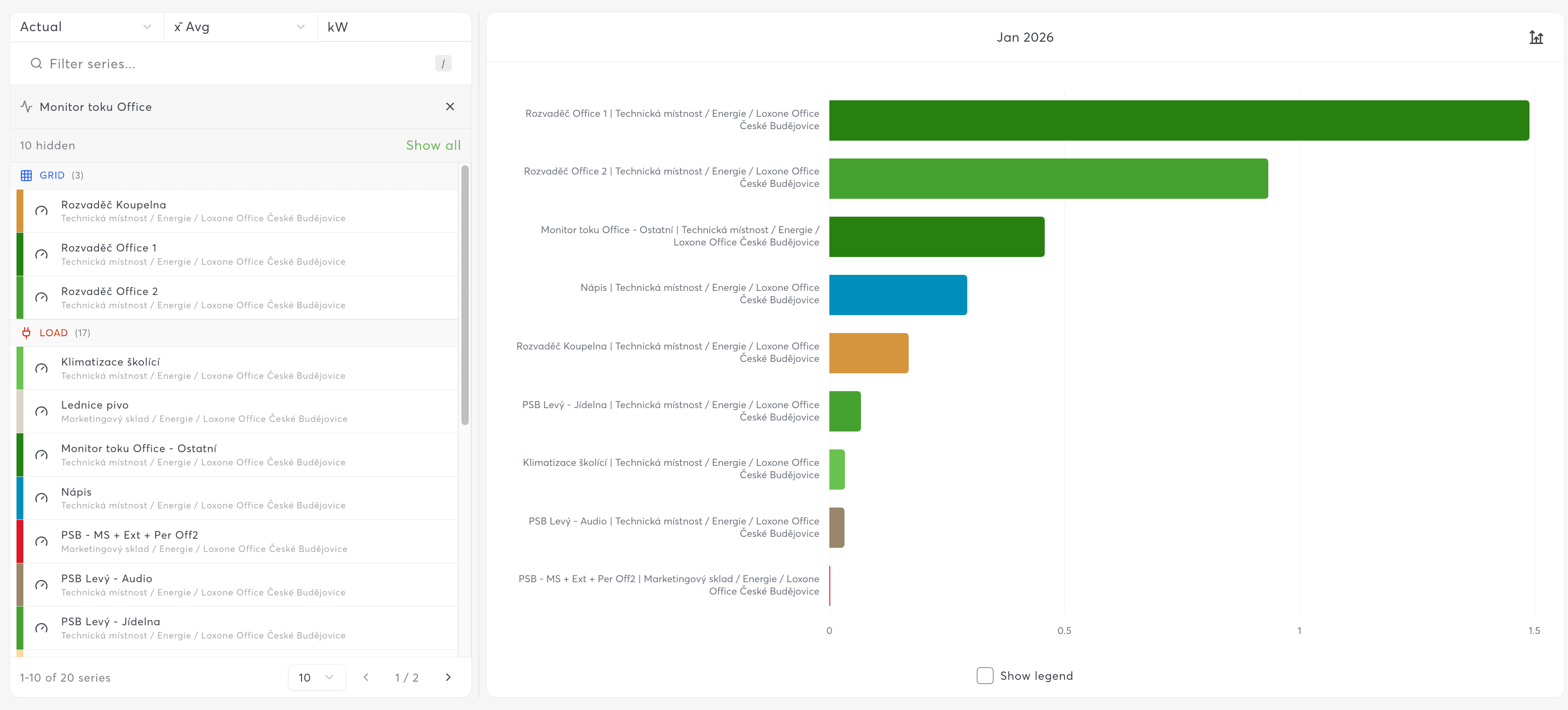Screen dimensions: 1568x710
Task: Click the slash shortcut key badge
Action: pyautogui.click(x=443, y=63)
